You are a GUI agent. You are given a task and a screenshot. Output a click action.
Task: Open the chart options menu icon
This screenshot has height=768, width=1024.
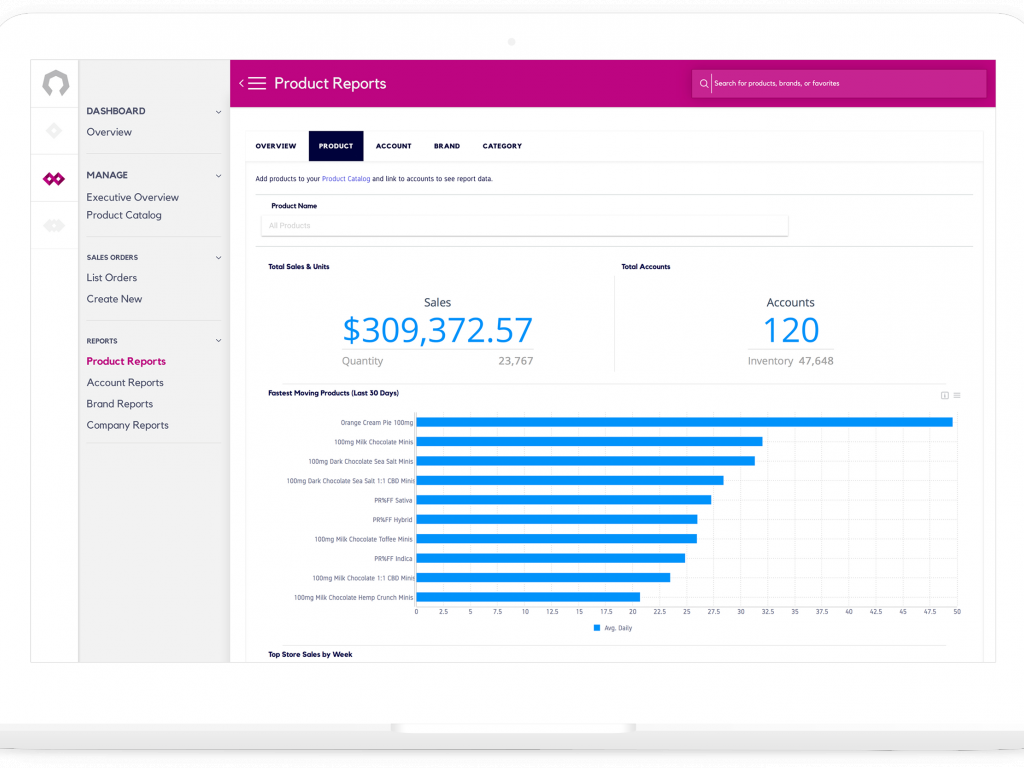tap(957, 395)
